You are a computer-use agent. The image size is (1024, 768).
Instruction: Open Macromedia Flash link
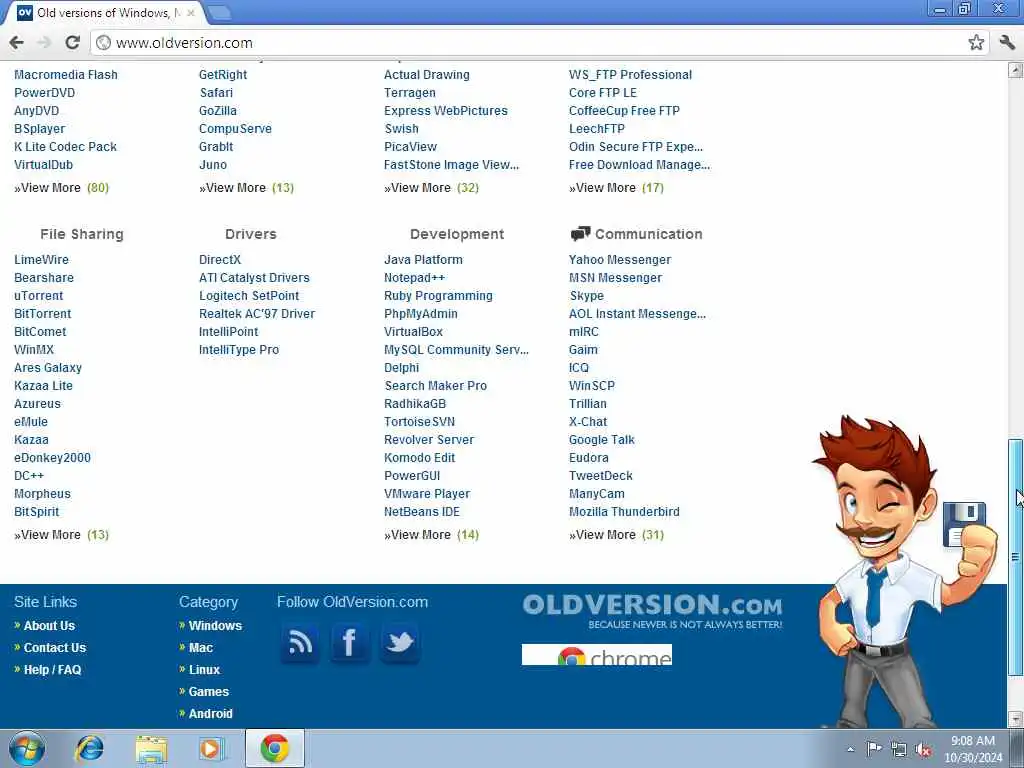click(x=66, y=75)
